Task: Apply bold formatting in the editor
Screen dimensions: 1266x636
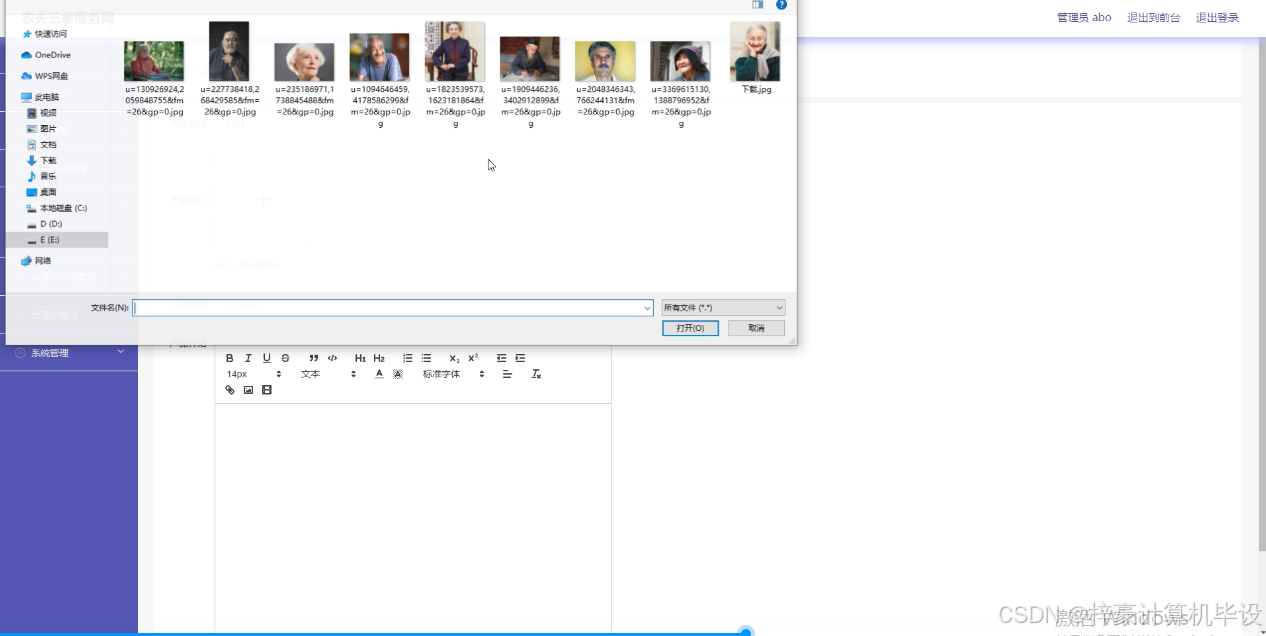Action: tap(229, 358)
